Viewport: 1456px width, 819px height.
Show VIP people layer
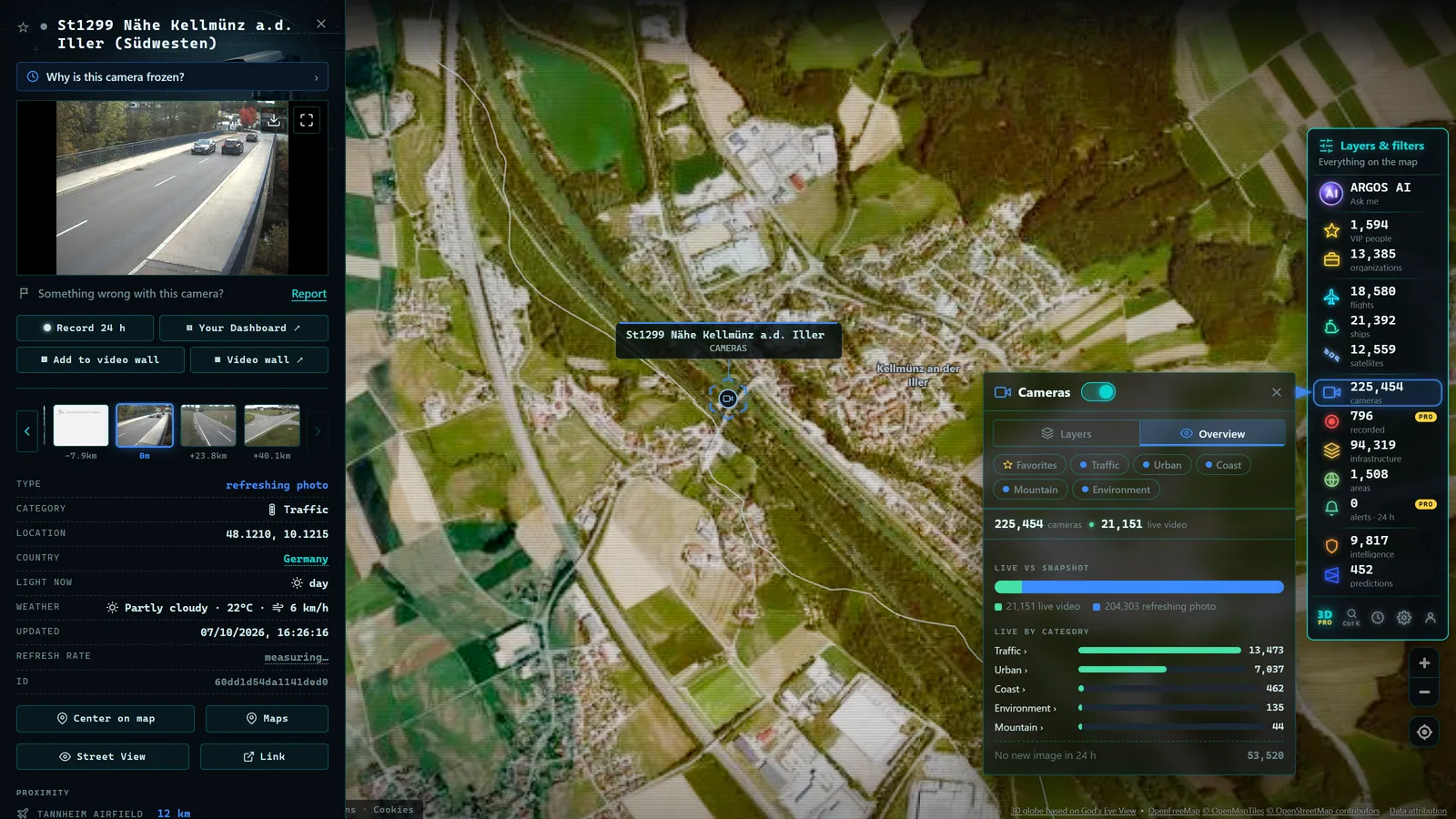click(x=1377, y=230)
